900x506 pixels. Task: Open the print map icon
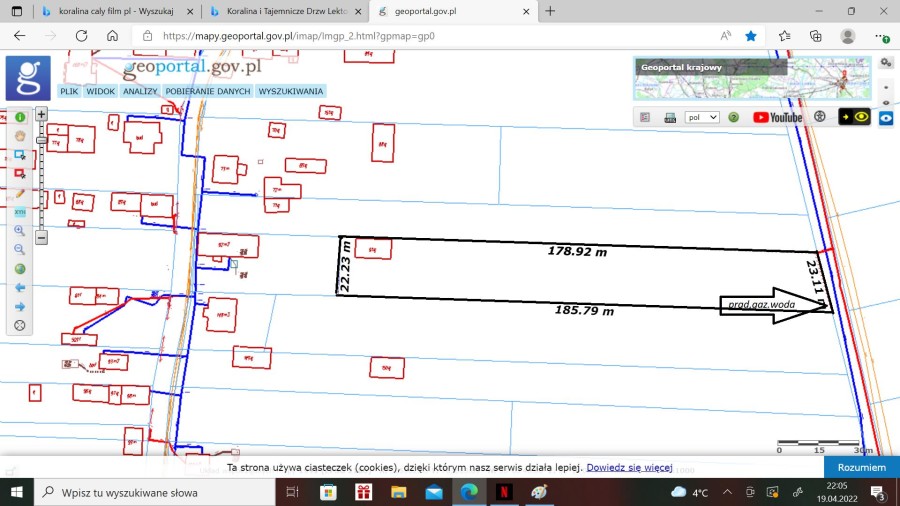(671, 117)
